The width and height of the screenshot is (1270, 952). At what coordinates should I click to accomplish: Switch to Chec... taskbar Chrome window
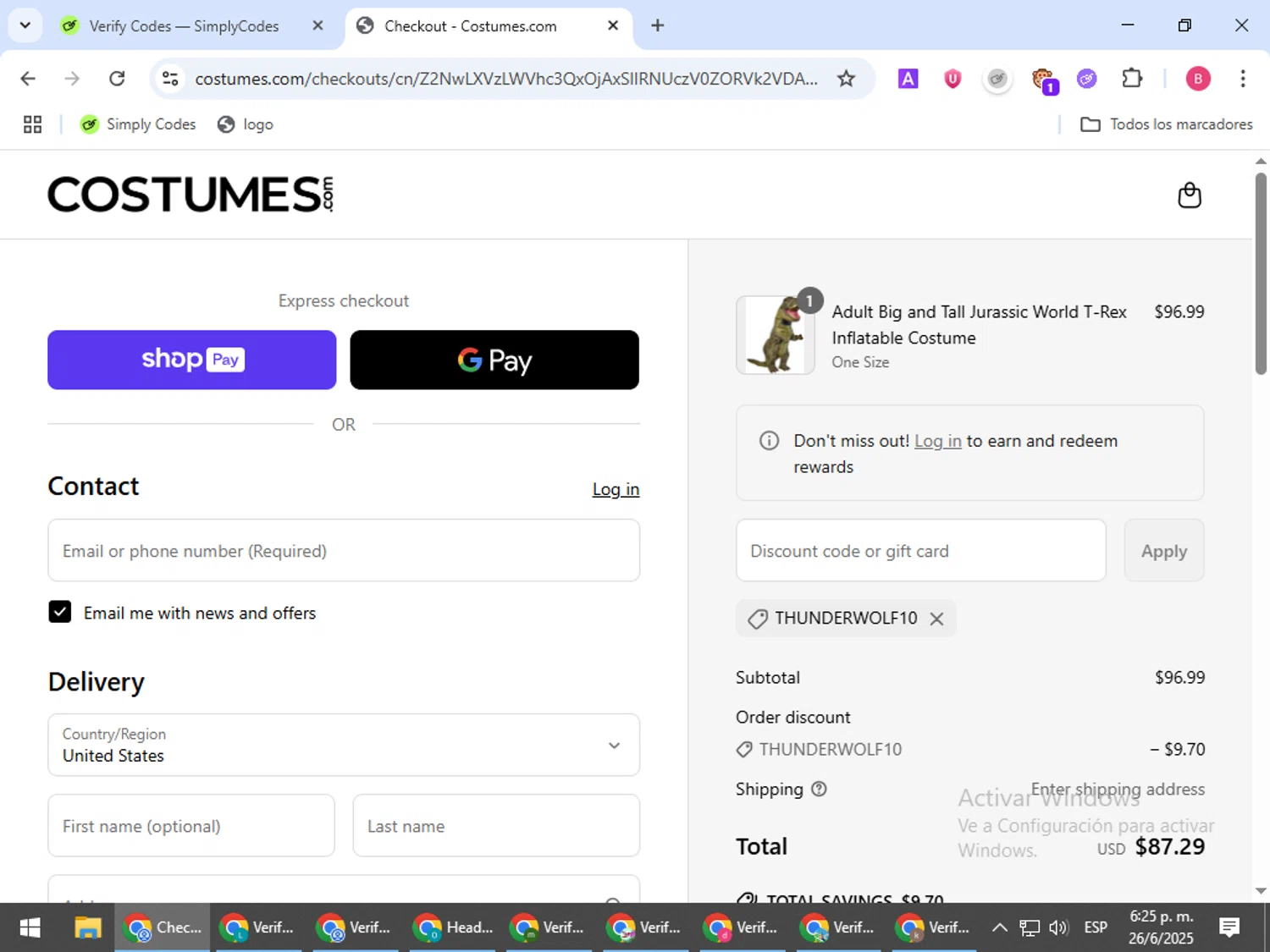tap(163, 927)
